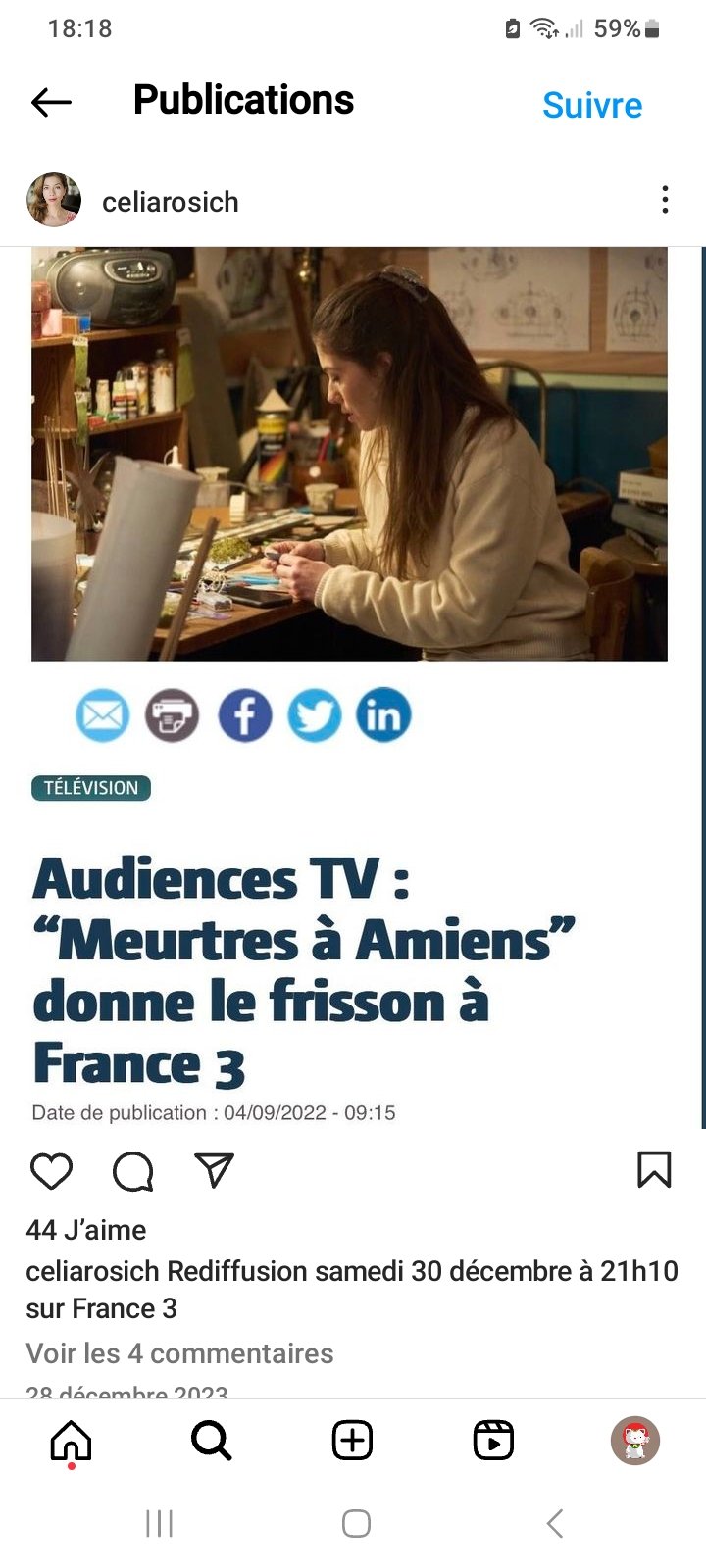The width and height of the screenshot is (706, 1568).
Task: Open own profile avatar in bottom bar
Action: click(x=635, y=1441)
